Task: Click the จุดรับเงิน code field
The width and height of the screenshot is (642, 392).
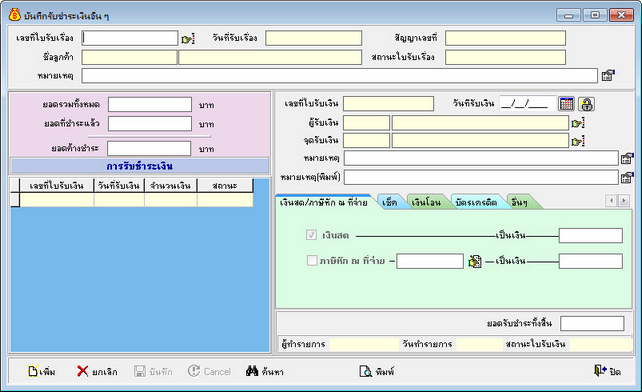Action: [366, 141]
